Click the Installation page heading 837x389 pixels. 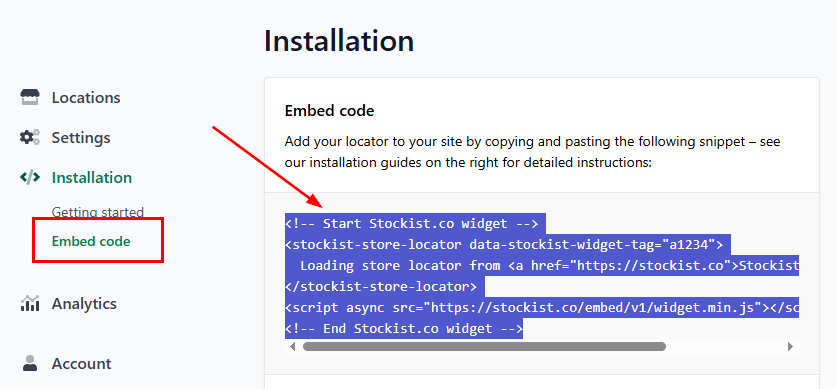pyautogui.click(x=339, y=41)
